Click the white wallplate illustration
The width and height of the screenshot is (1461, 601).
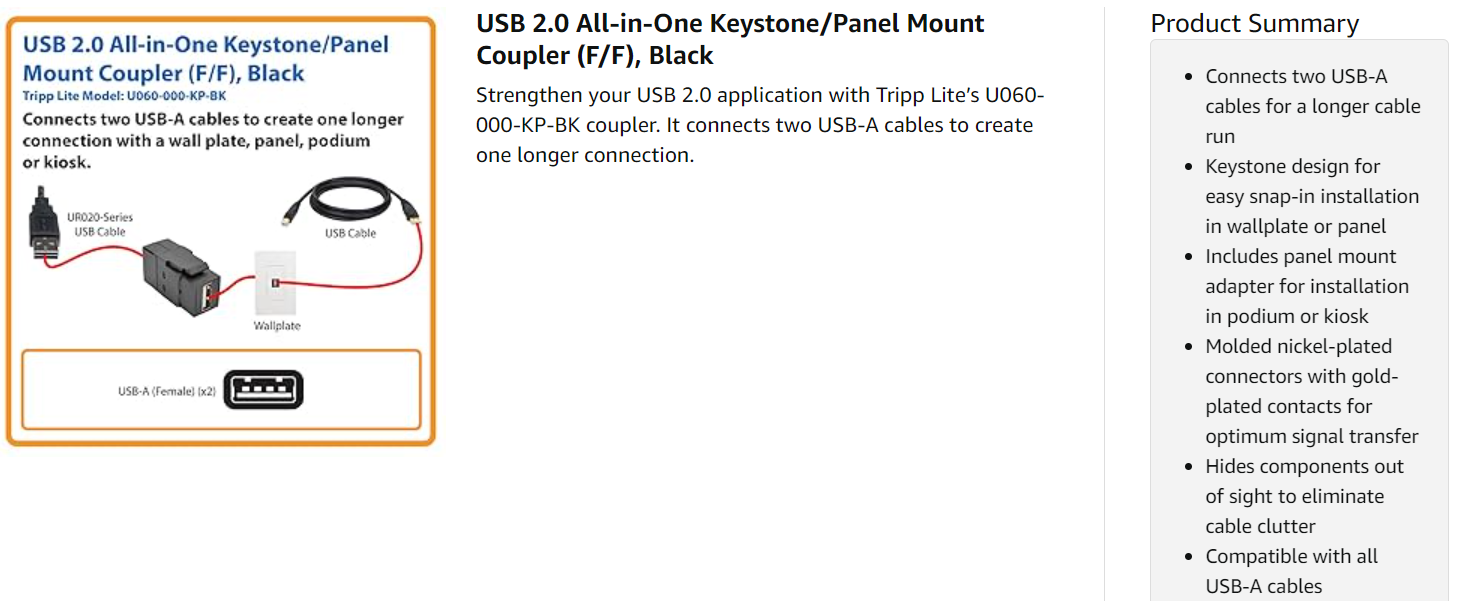point(276,284)
